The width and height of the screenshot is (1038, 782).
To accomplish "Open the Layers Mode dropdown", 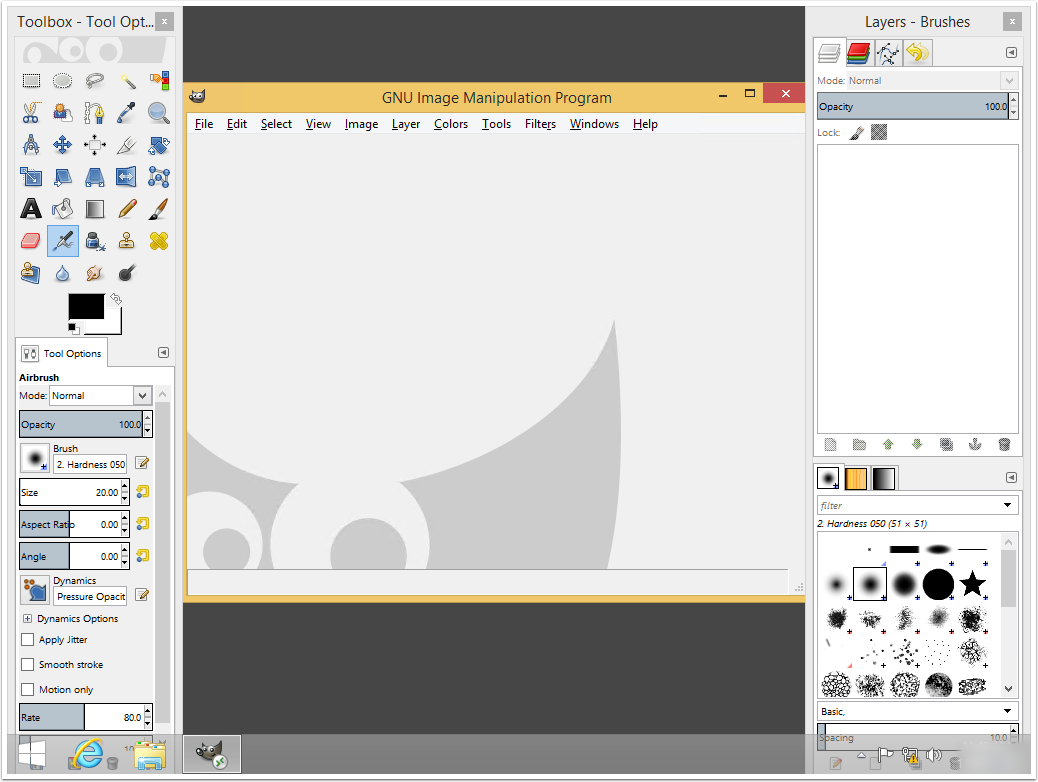I will pyautogui.click(x=931, y=81).
